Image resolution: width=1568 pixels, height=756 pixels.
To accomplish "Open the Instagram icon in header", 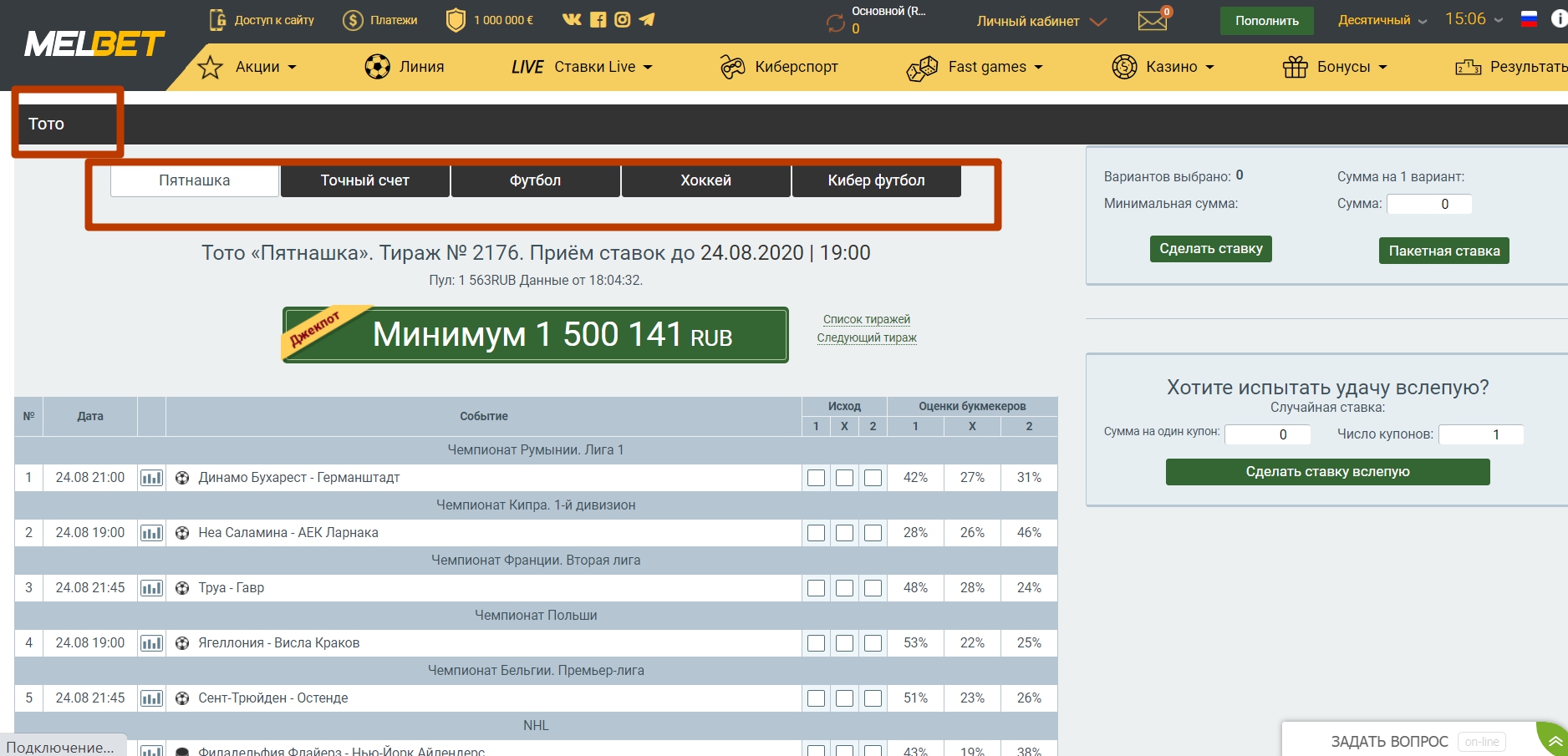I will [x=622, y=19].
